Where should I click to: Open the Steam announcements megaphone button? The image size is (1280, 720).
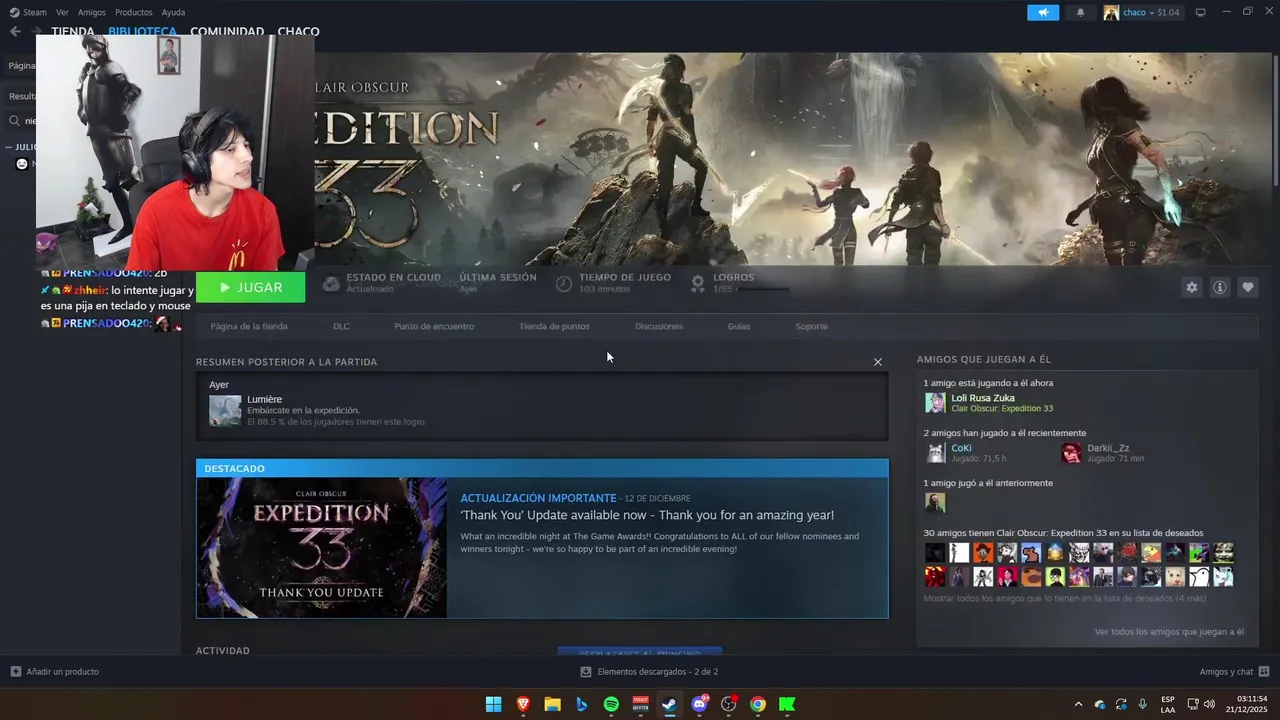pyautogui.click(x=1042, y=13)
